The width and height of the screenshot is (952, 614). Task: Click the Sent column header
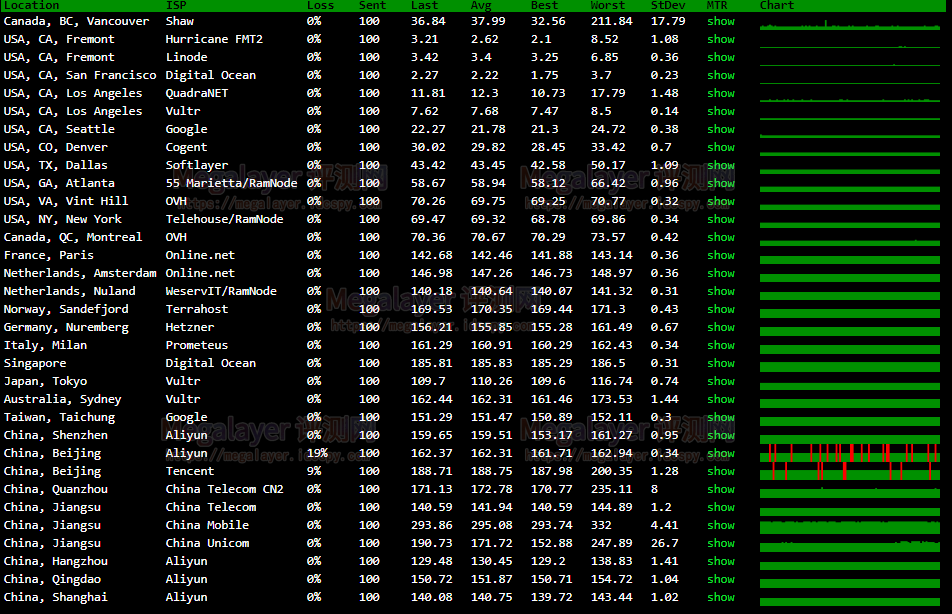pyautogui.click(x=372, y=5)
